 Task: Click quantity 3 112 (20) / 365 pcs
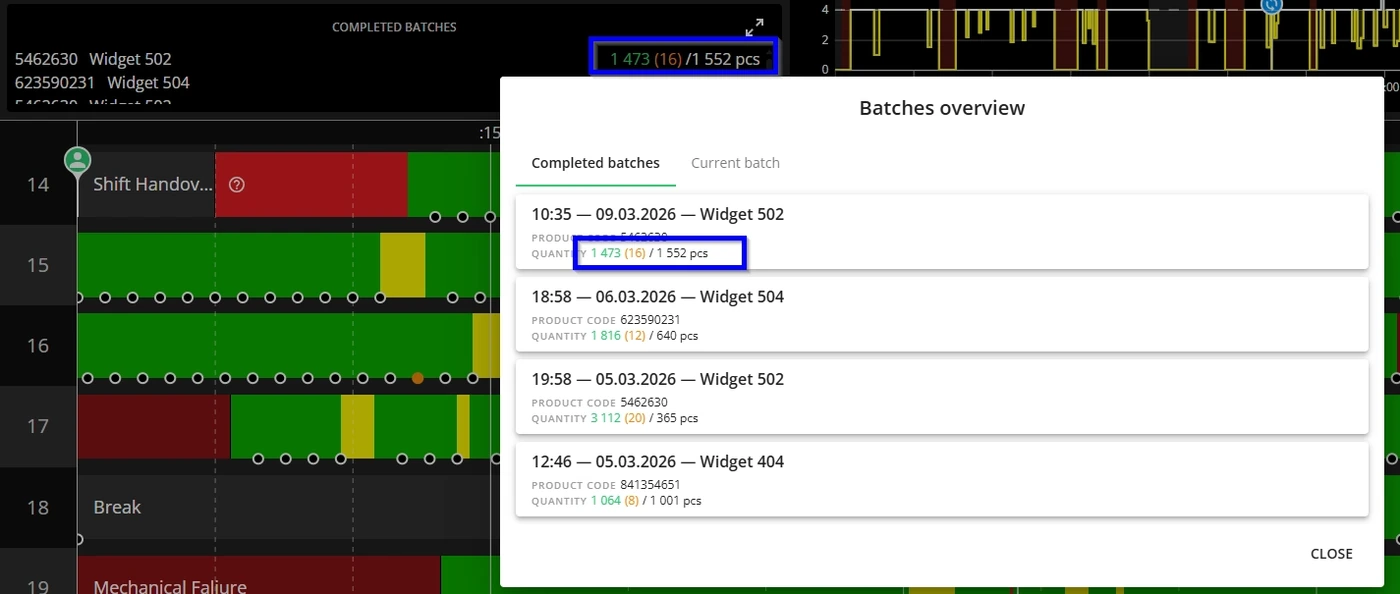(x=644, y=418)
